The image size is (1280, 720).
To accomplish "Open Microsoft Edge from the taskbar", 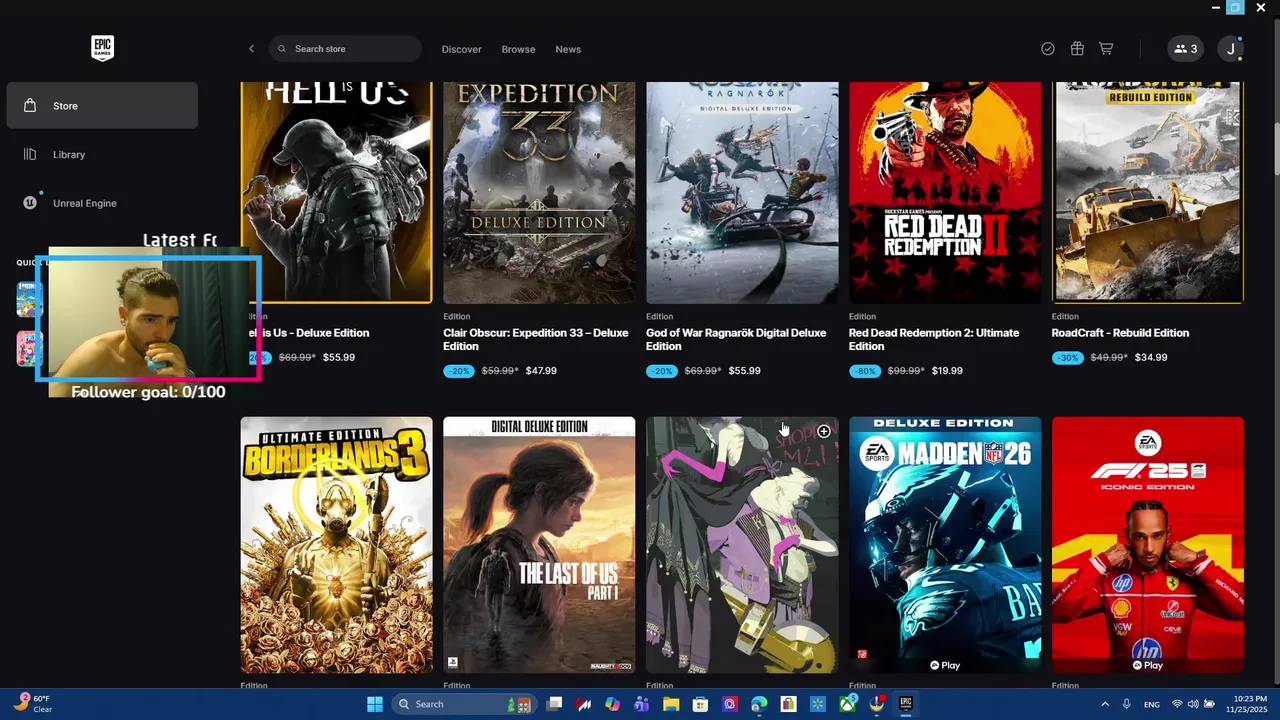I will [x=759, y=704].
